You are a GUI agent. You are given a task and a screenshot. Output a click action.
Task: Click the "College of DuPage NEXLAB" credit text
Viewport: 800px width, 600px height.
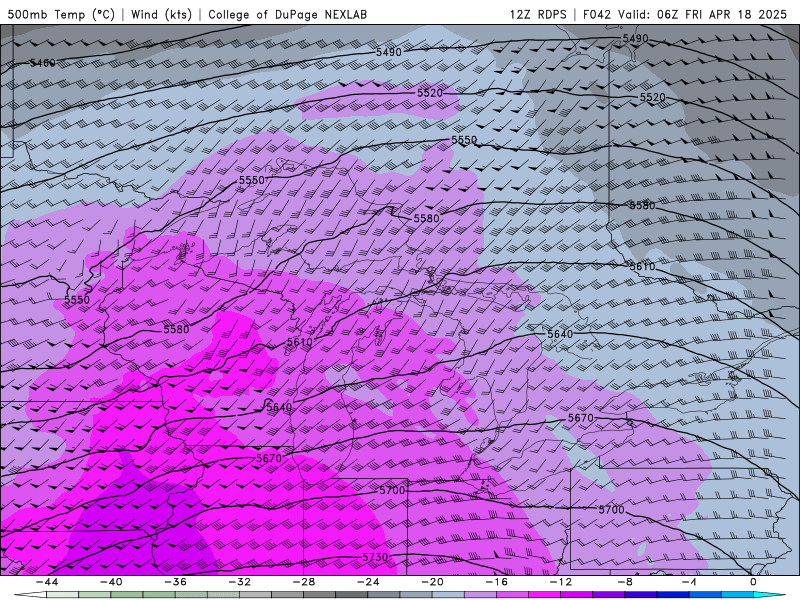287,14
